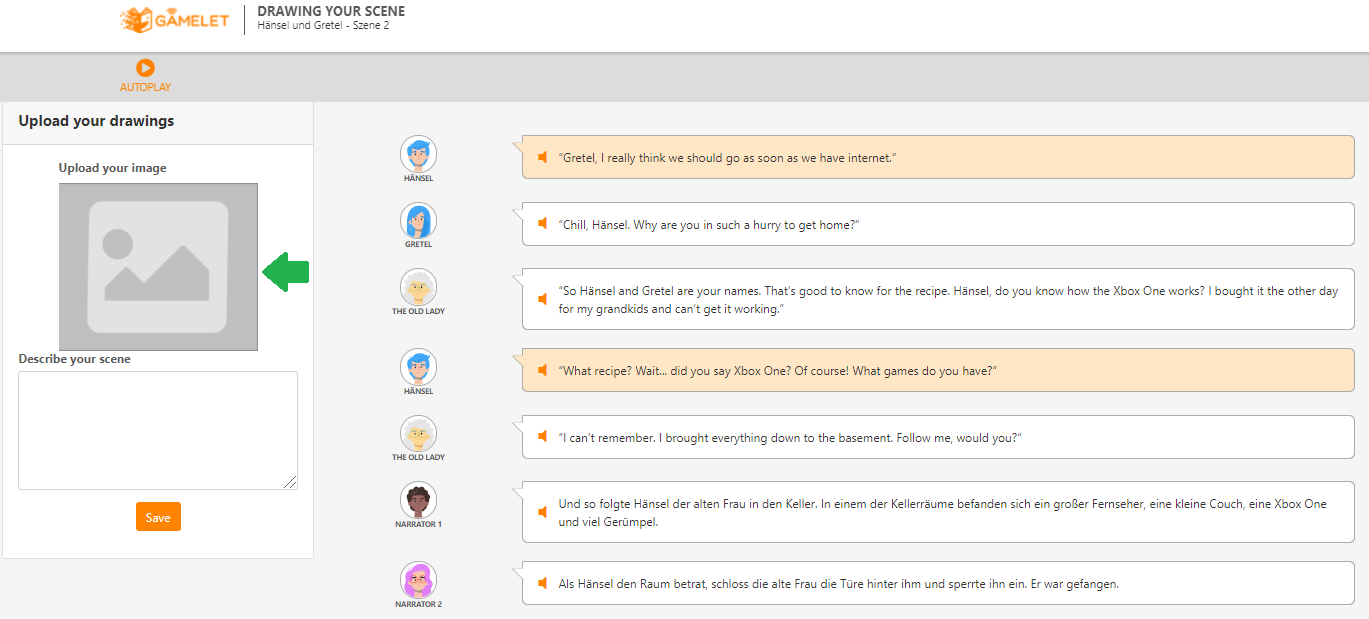Click Gretel's avatar icon
The height and width of the screenshot is (619, 1369).
[419, 220]
